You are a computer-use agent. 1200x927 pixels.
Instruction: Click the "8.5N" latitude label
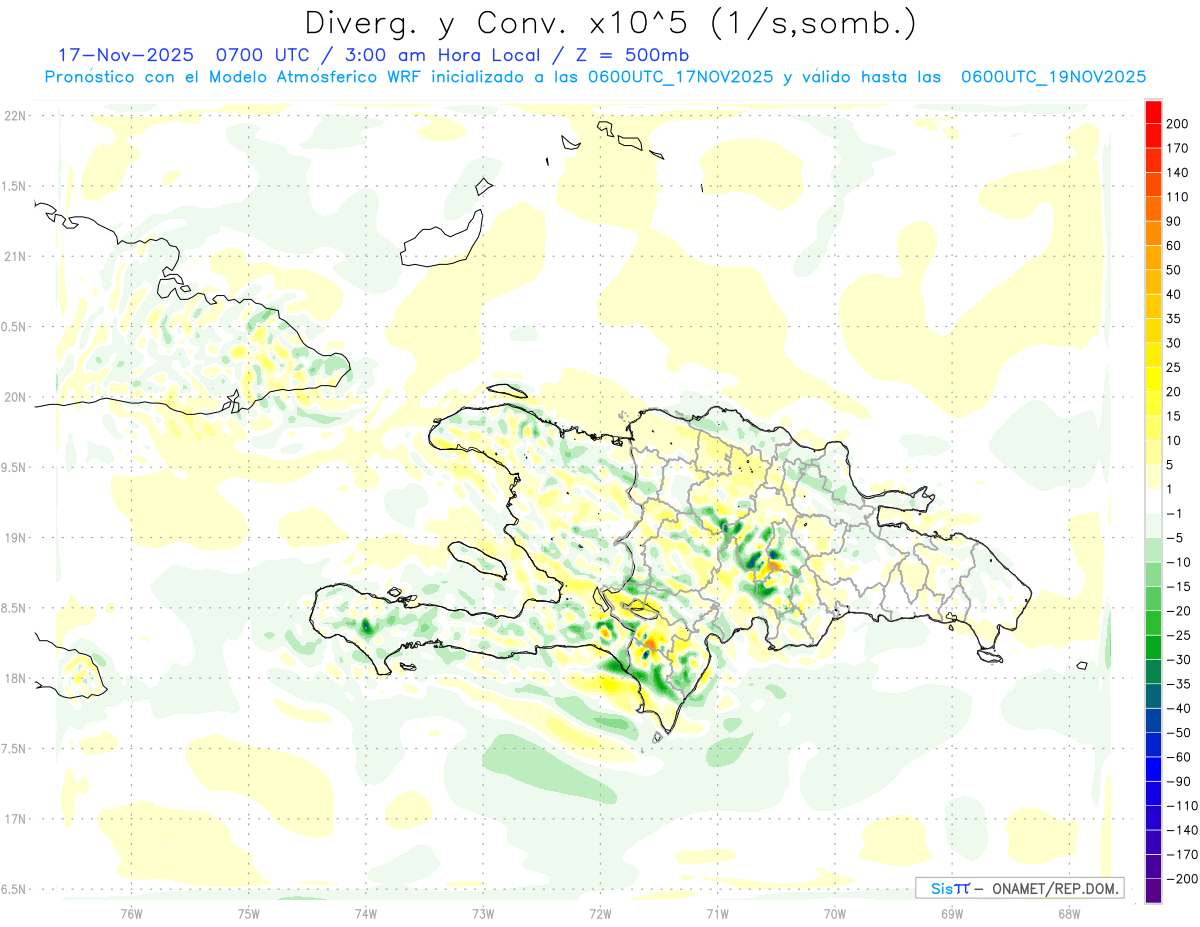tap(14, 608)
